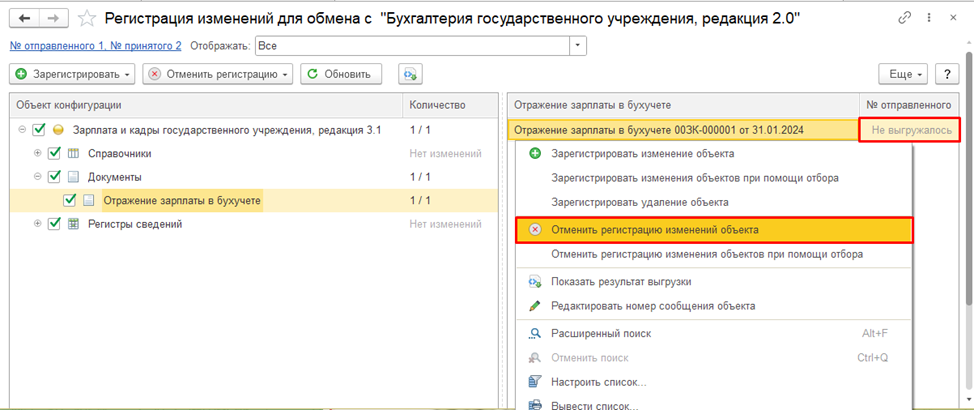Uncheck the Отражение зарплаты в бухучете tree checkbox
974x410 pixels.
[x=70, y=201]
